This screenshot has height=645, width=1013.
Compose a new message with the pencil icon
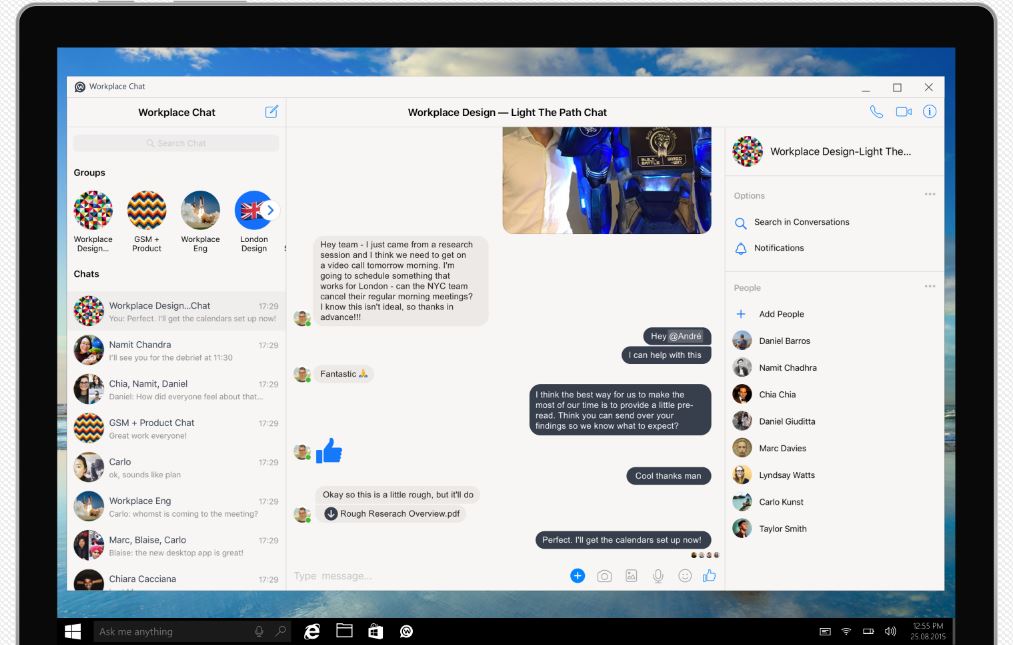(271, 112)
